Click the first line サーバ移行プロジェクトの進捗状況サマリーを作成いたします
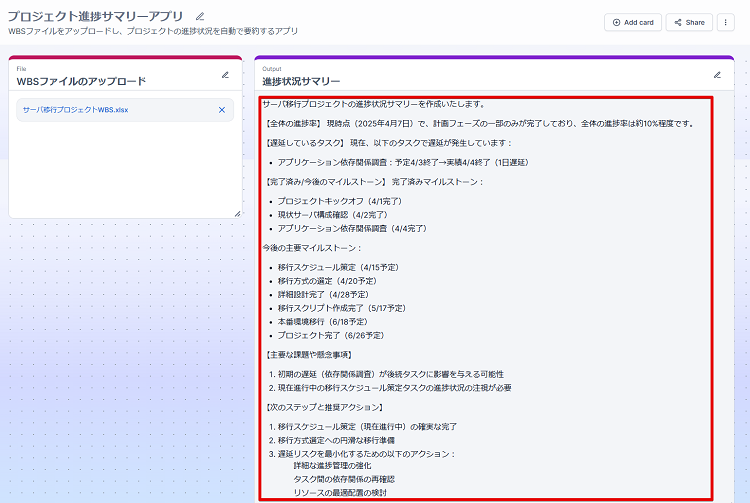The width and height of the screenshot is (750, 503). click(375, 104)
